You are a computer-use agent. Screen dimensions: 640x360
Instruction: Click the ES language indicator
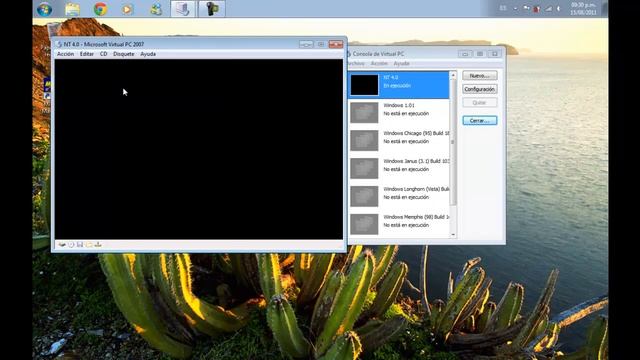pos(503,8)
